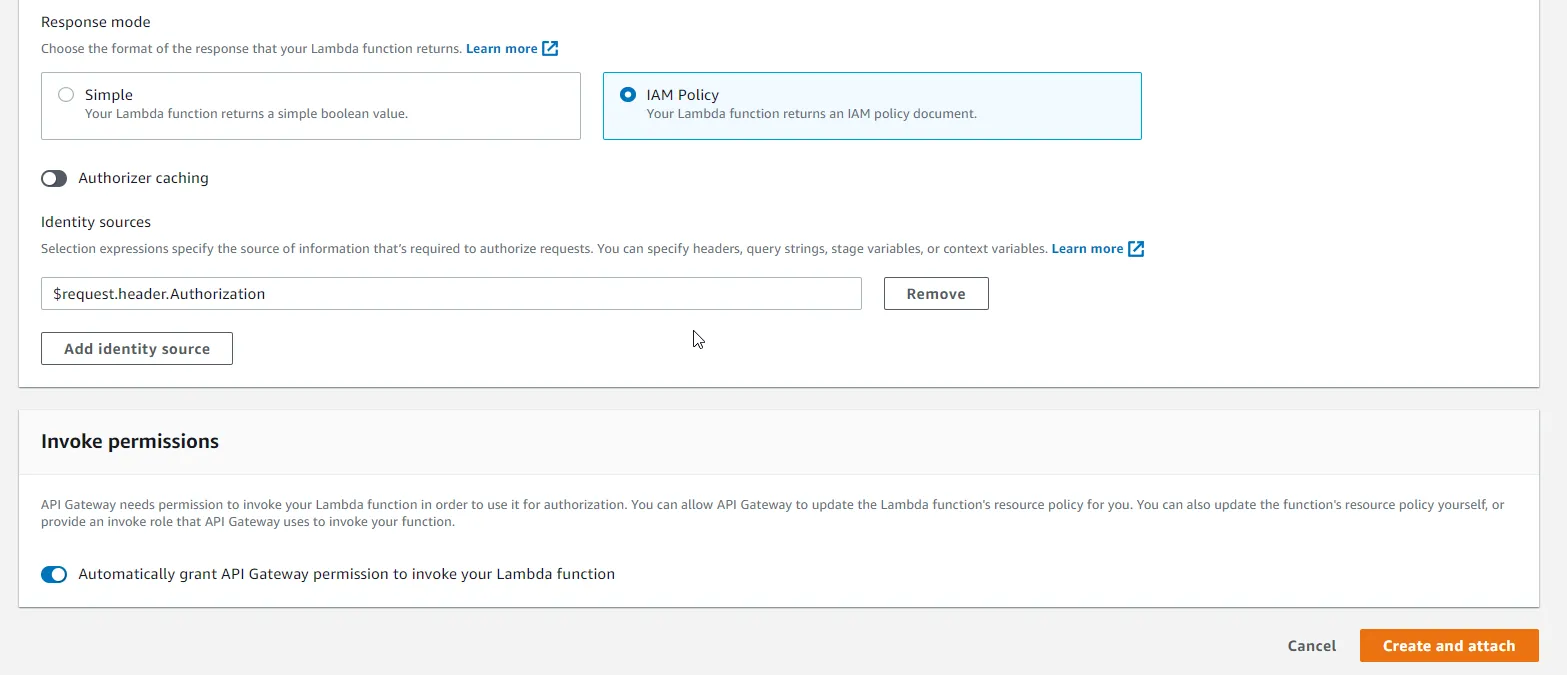Viewport: 1567px width, 675px height.
Task: Select the IAM Policy option card
Action: (871, 105)
